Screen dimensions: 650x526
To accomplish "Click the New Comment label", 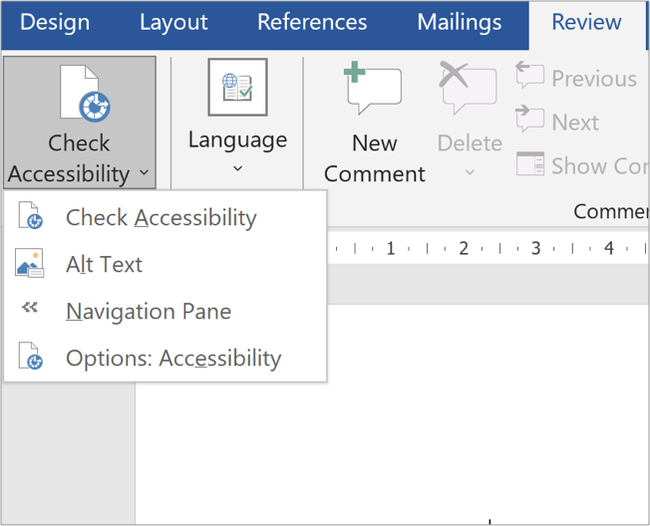I will pyautogui.click(x=374, y=158).
